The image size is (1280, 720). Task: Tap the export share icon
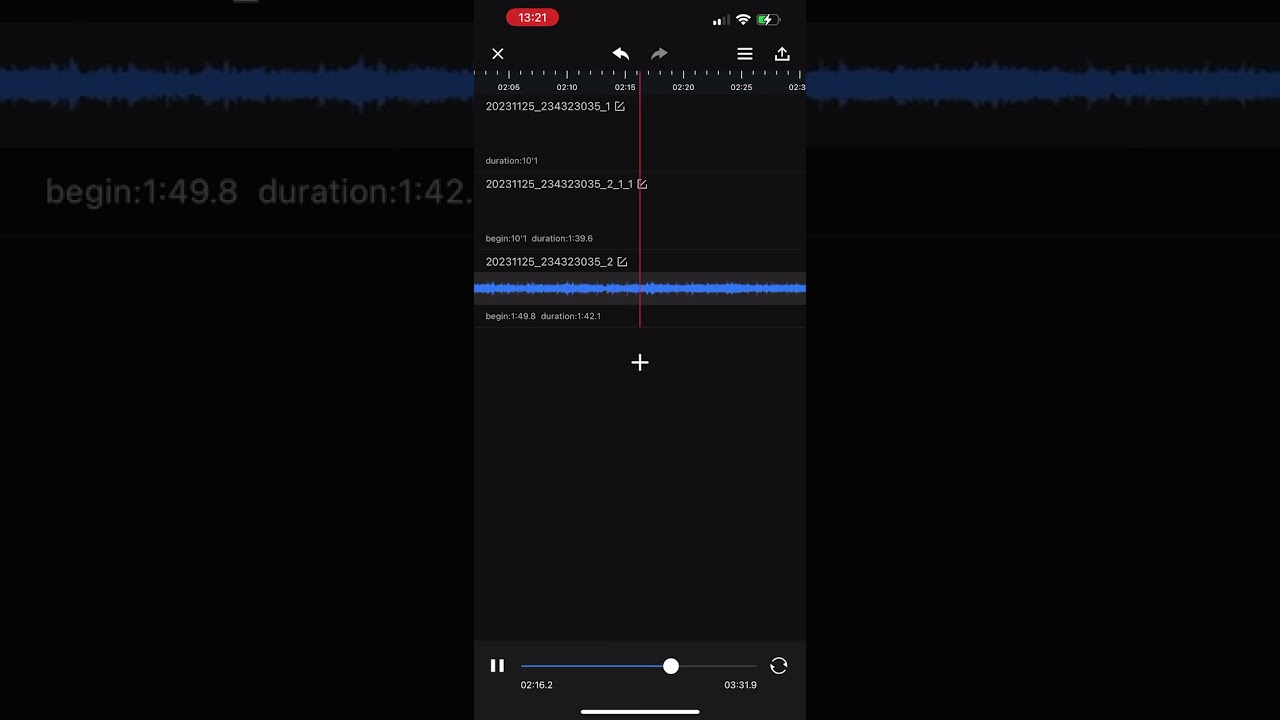[782, 54]
